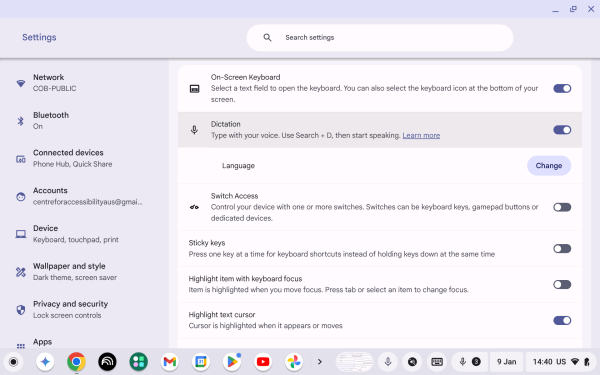The width and height of the screenshot is (600, 375).
Task: Open the keyboard preview thumbnail on shelf
Action: tap(354, 362)
